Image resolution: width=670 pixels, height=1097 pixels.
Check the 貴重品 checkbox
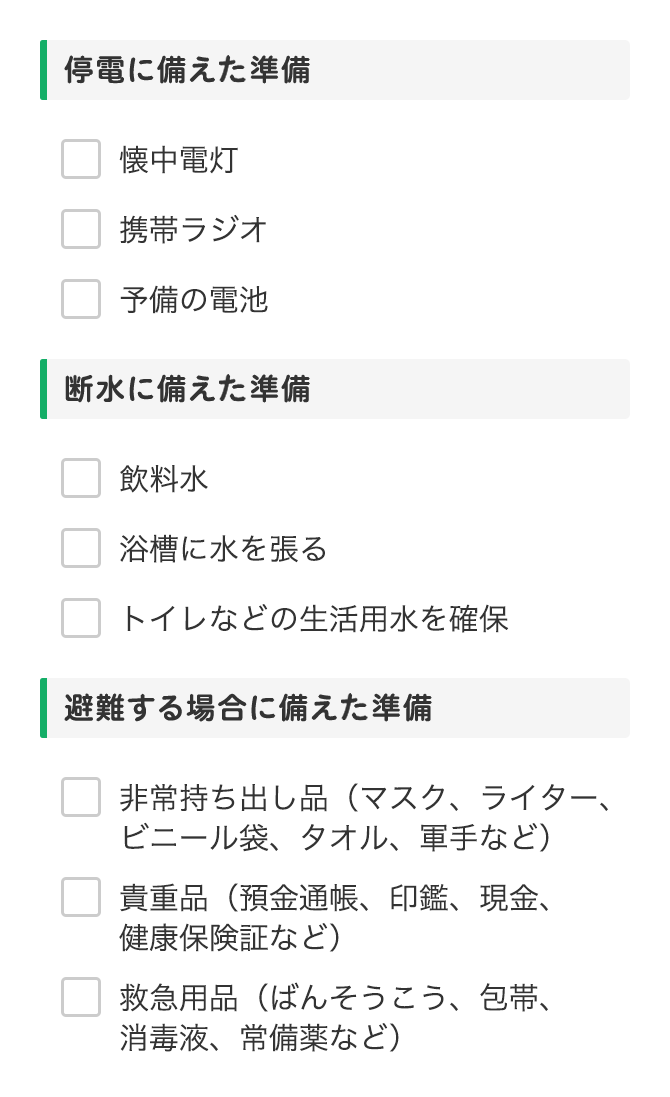(81, 897)
